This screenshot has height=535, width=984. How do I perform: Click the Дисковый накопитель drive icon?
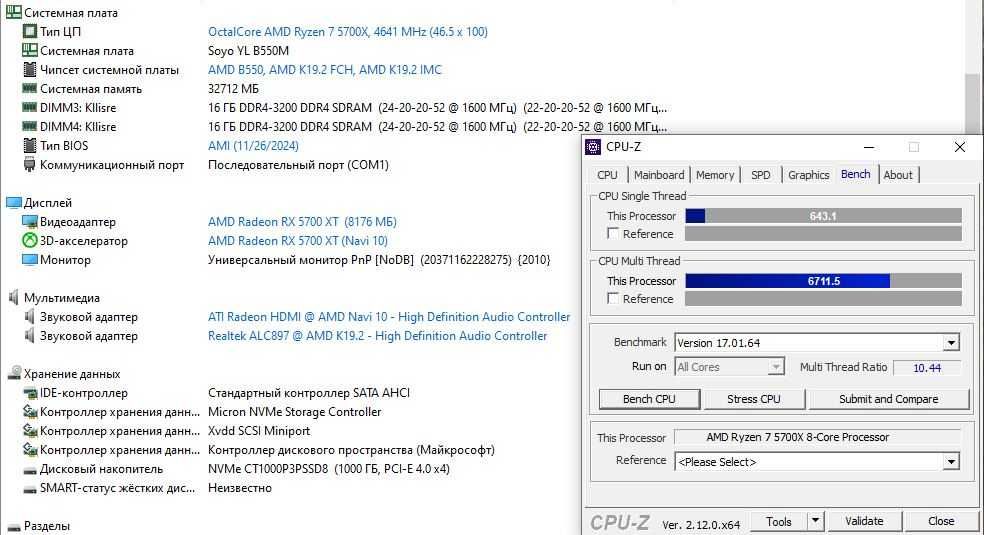pyautogui.click(x=29, y=470)
